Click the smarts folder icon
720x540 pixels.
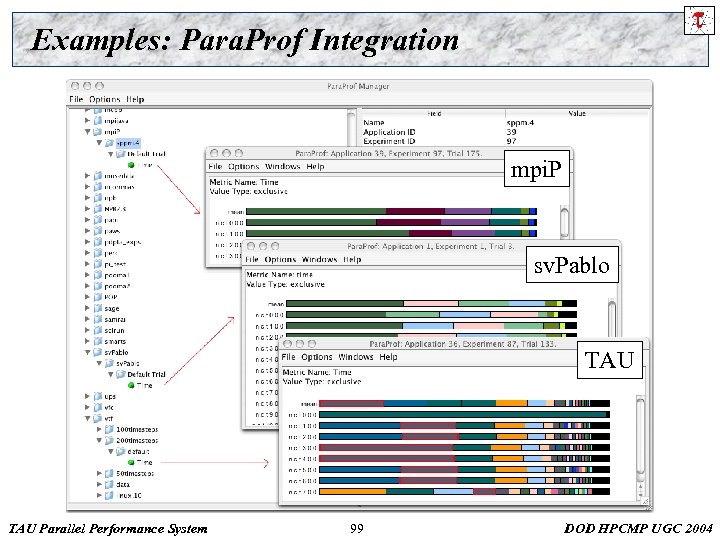tap(98, 341)
